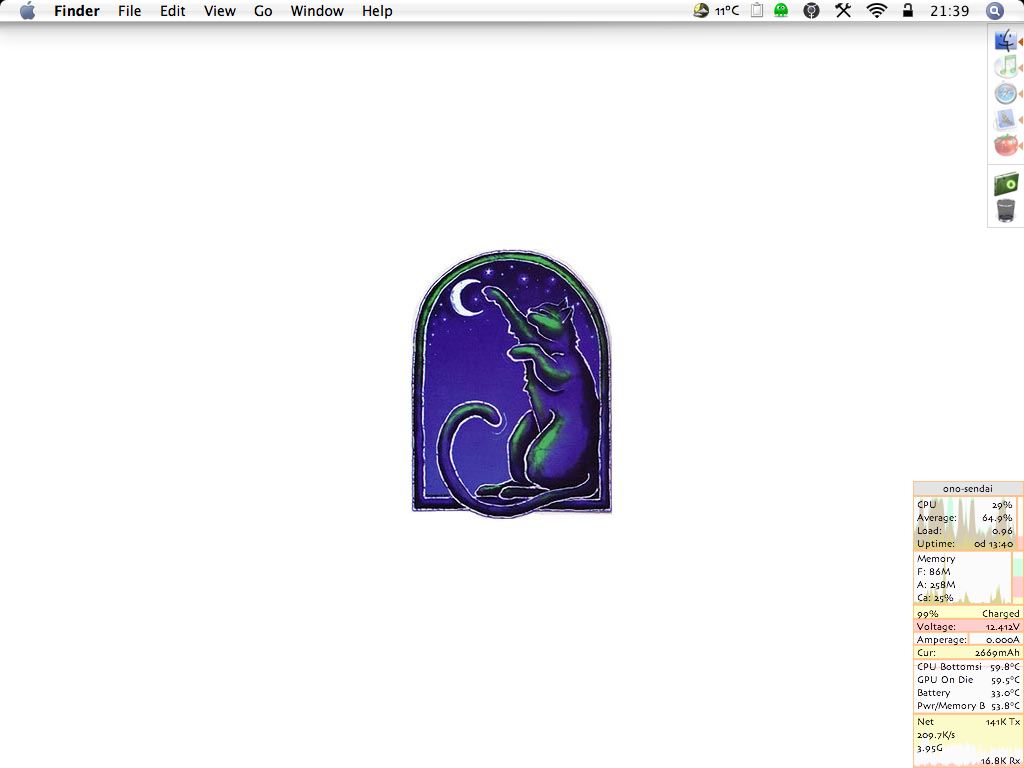Open the Help menu
Image resolution: width=1024 pixels, height=768 pixels.
[377, 11]
